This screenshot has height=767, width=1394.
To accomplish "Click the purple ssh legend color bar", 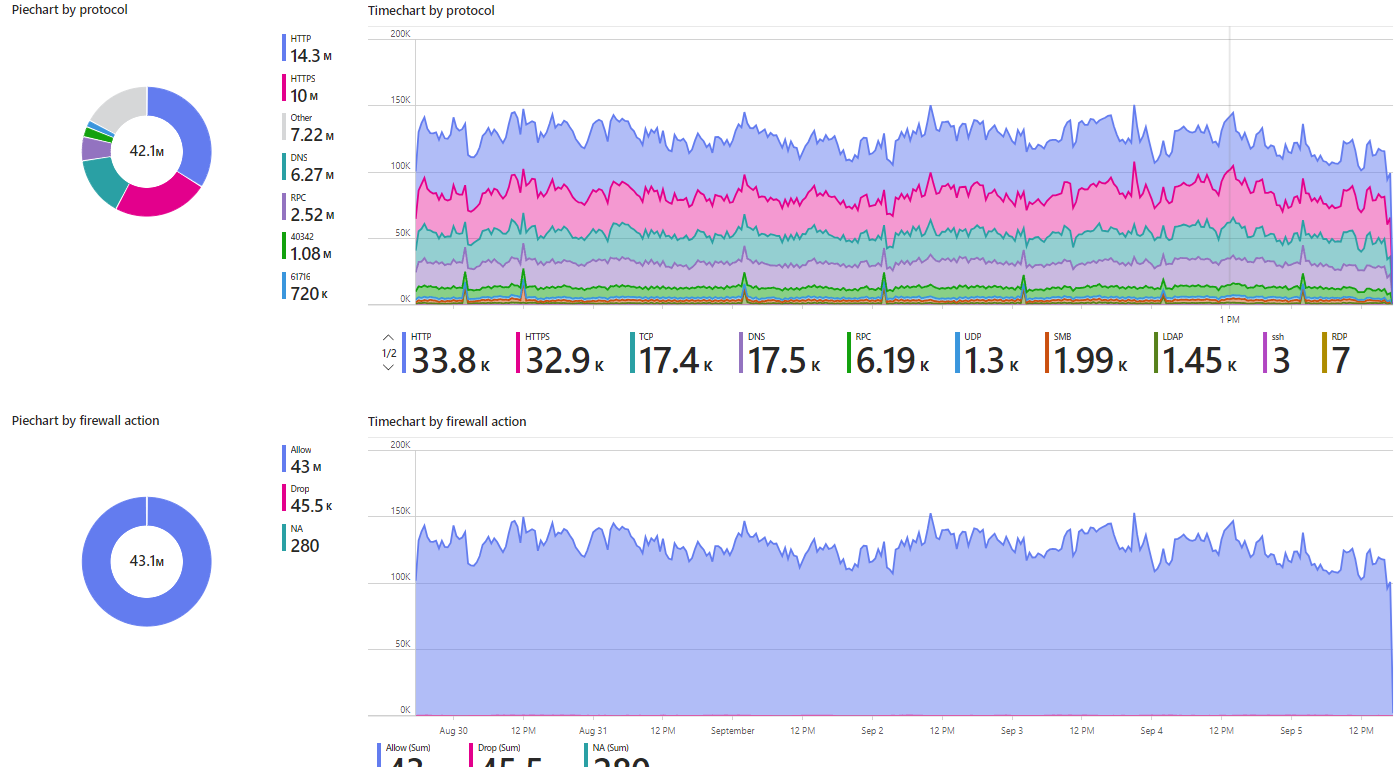I will pyautogui.click(x=1265, y=354).
